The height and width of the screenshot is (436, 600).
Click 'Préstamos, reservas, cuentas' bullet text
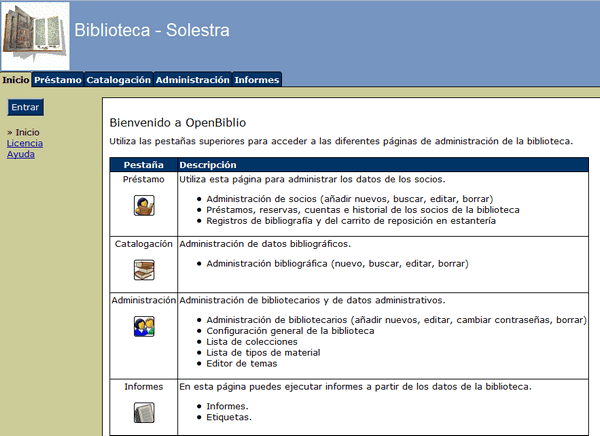pos(363,210)
